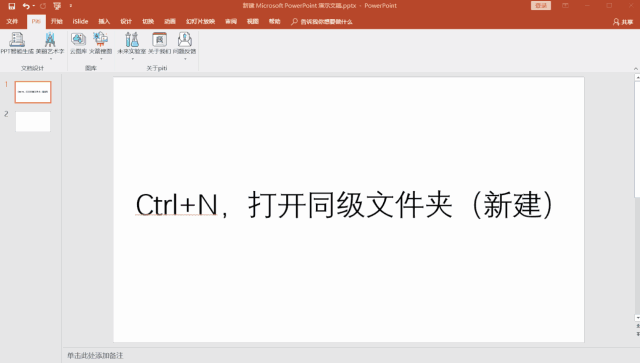Expand the 问题反馈 dropdown arrow
Image resolution: width=640 pixels, height=363 pixels.
point(185,59)
